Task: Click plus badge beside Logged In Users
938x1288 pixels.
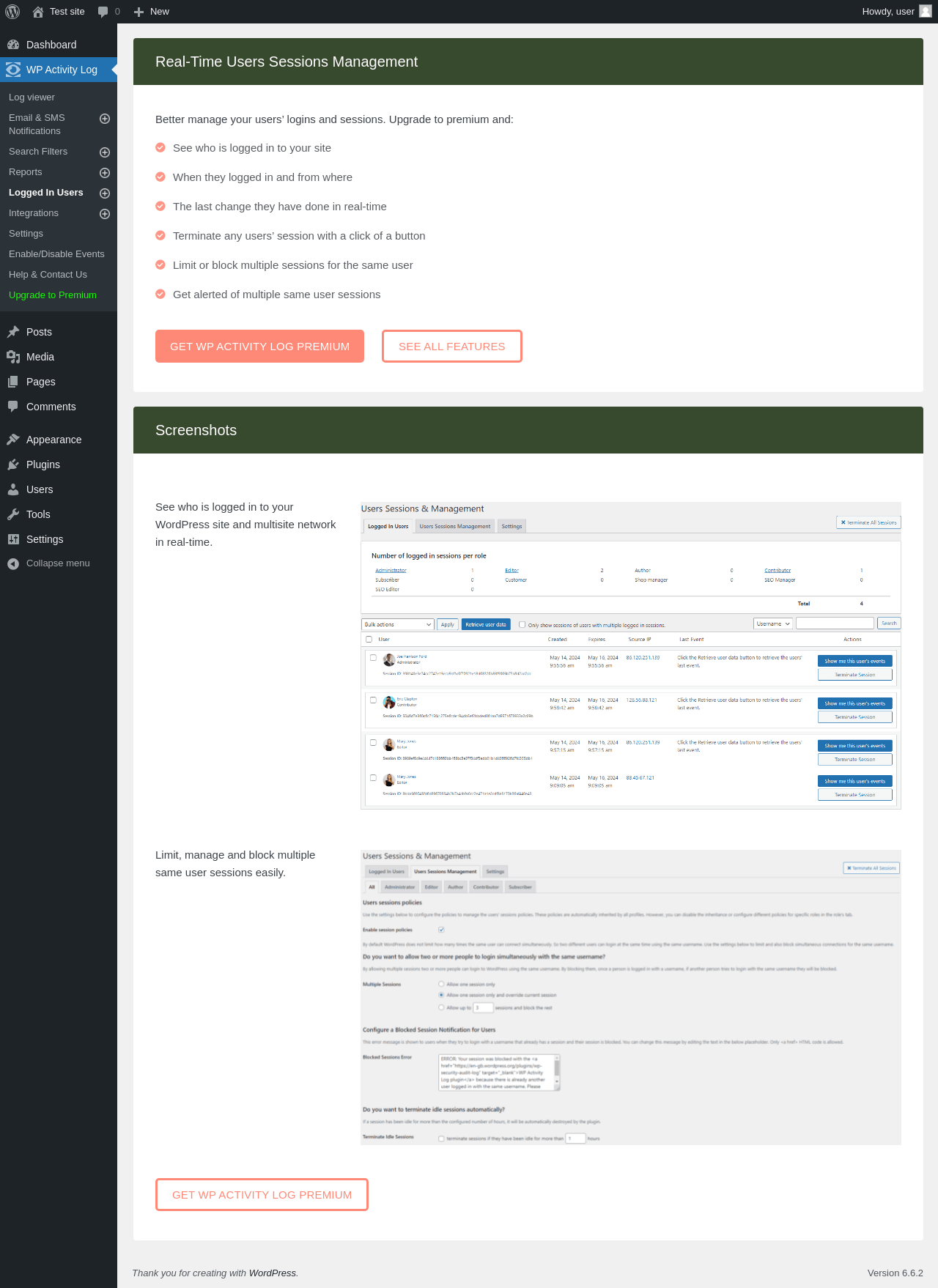Action: (105, 193)
